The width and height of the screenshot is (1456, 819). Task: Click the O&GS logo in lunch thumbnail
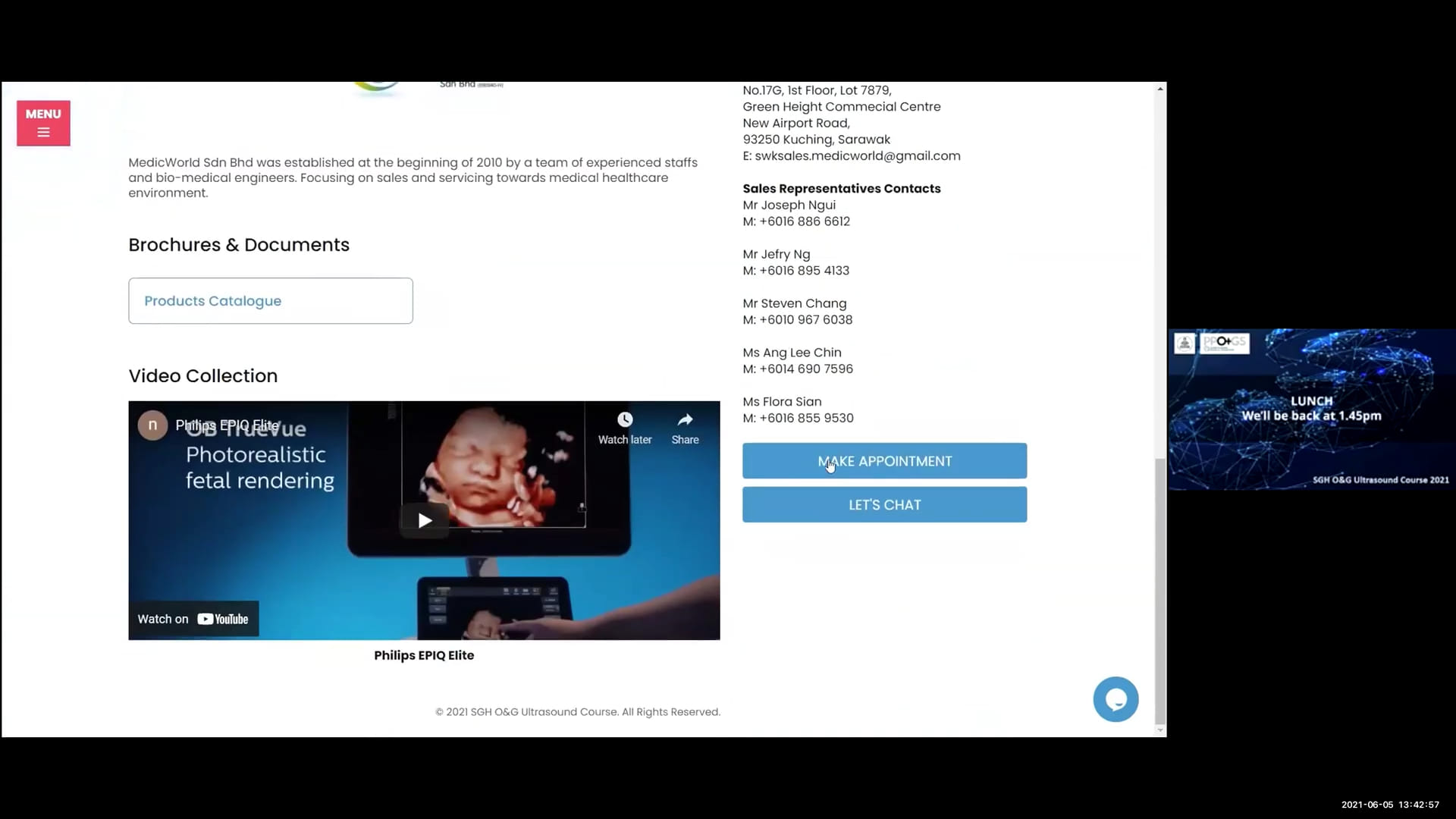(x=1225, y=343)
